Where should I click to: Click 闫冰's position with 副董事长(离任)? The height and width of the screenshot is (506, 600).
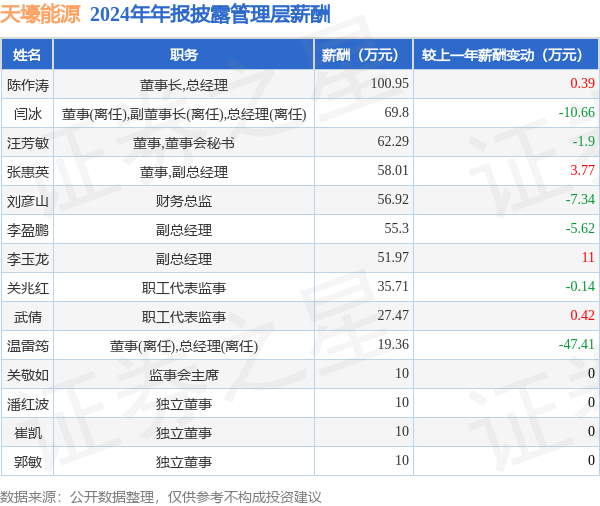[184, 114]
